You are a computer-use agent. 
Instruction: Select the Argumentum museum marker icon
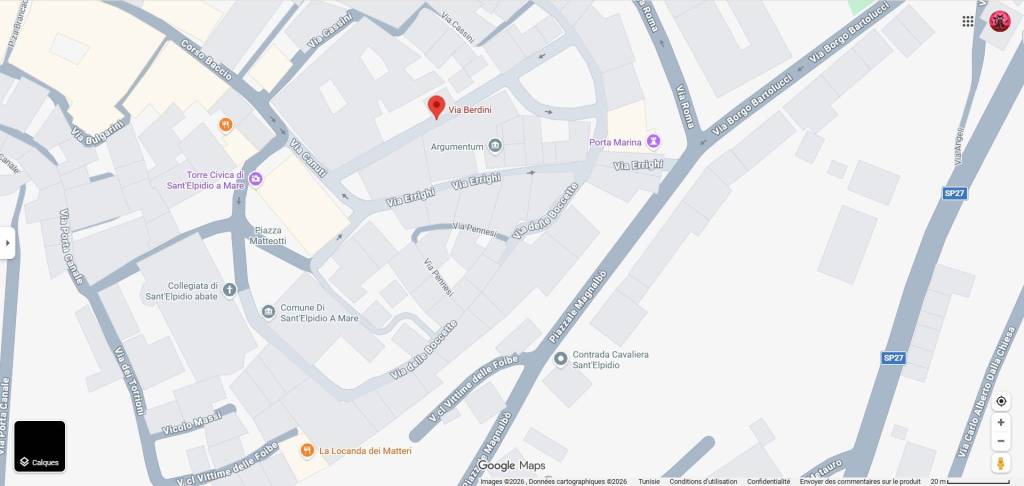coord(495,146)
